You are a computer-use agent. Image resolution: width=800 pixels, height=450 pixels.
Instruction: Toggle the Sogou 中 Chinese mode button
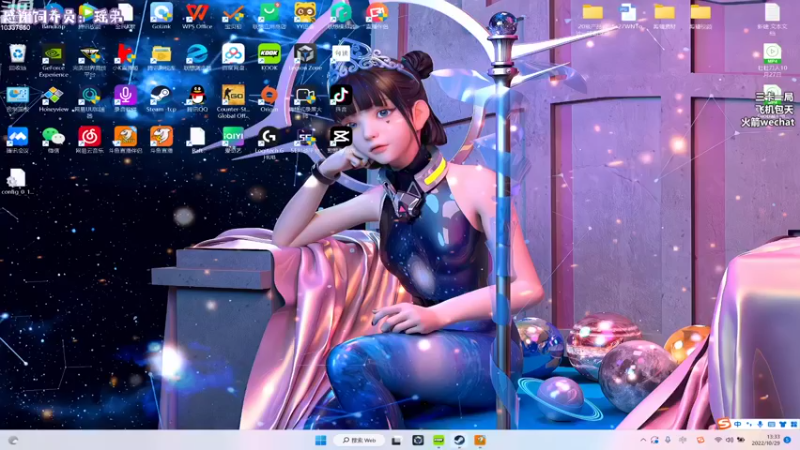(738, 424)
